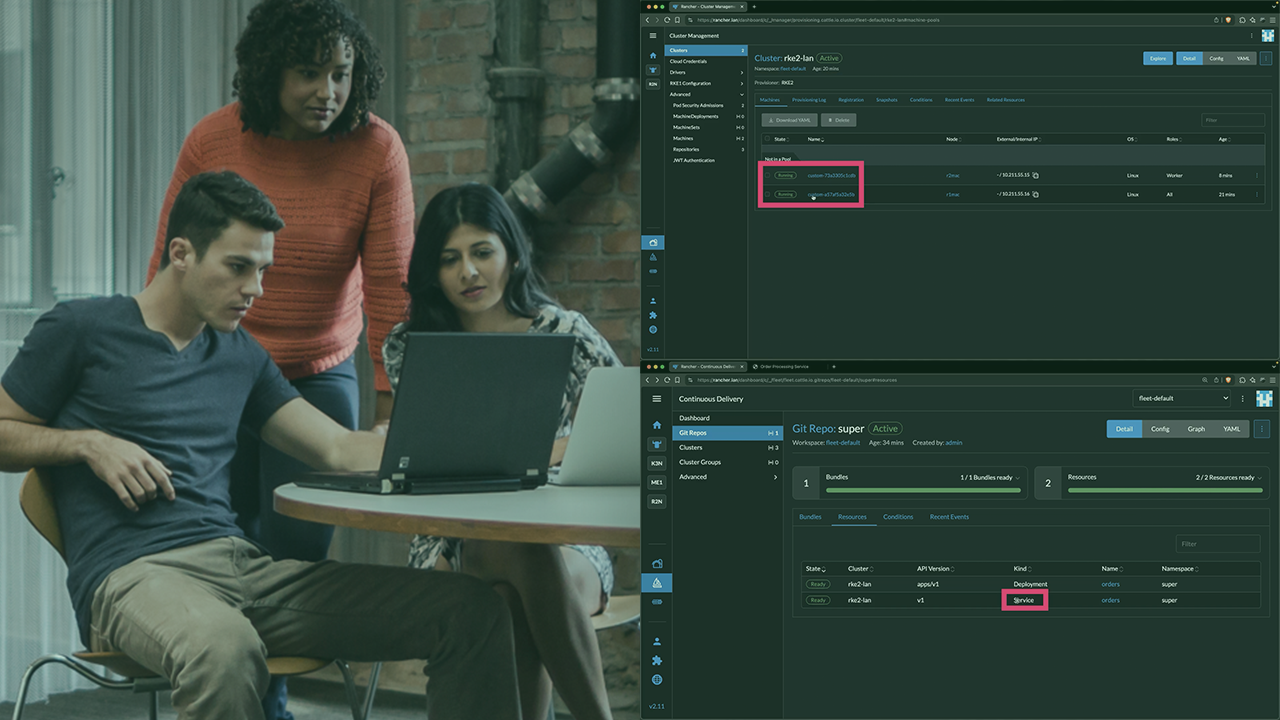Click three-dot actions button beside Git Repo YAML
This screenshot has height=720, width=1280.
(x=1261, y=429)
